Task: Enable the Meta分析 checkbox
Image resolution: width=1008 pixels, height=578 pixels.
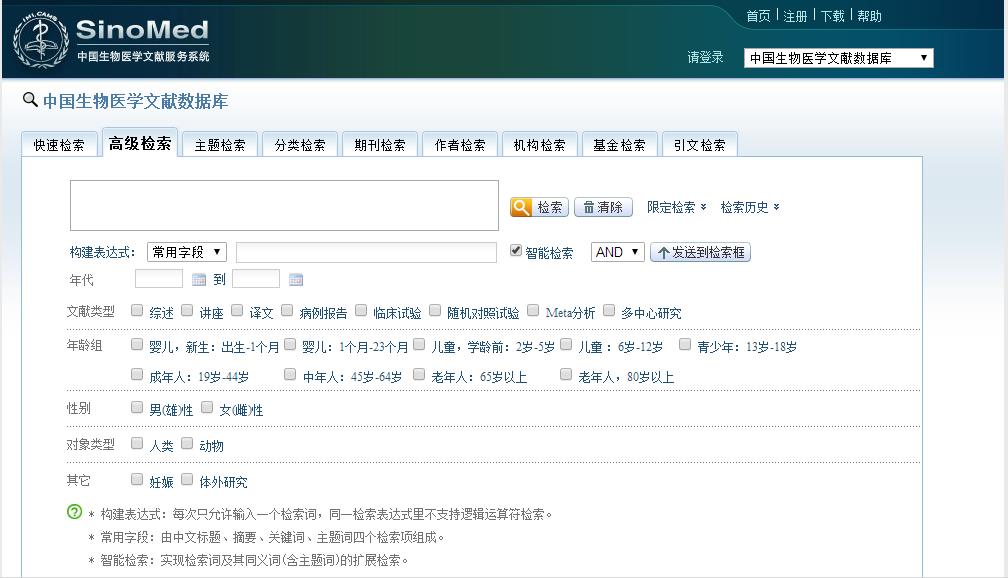Action: click(533, 311)
